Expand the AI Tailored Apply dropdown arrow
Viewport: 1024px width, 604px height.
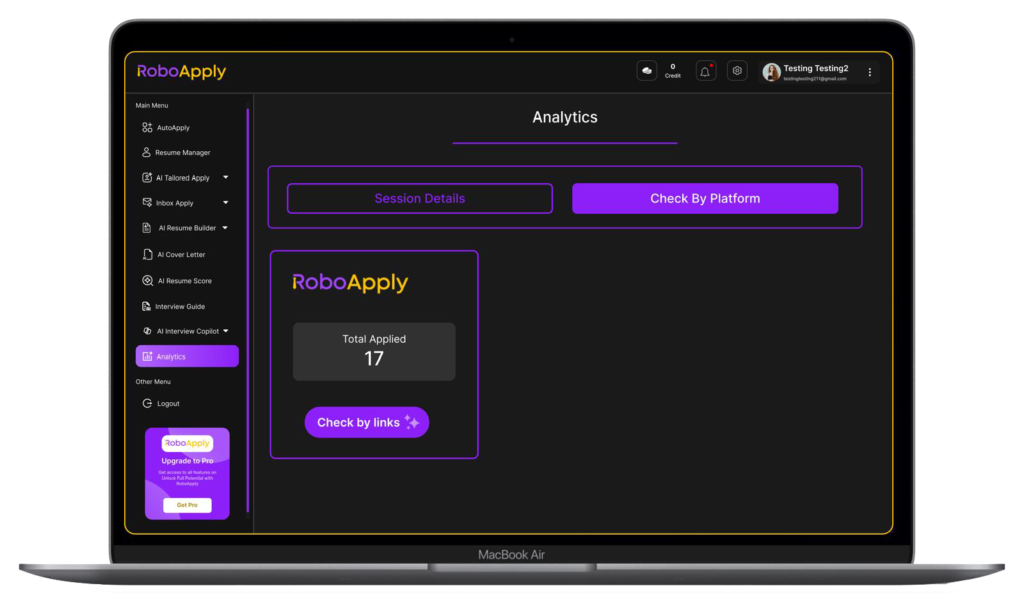(225, 178)
